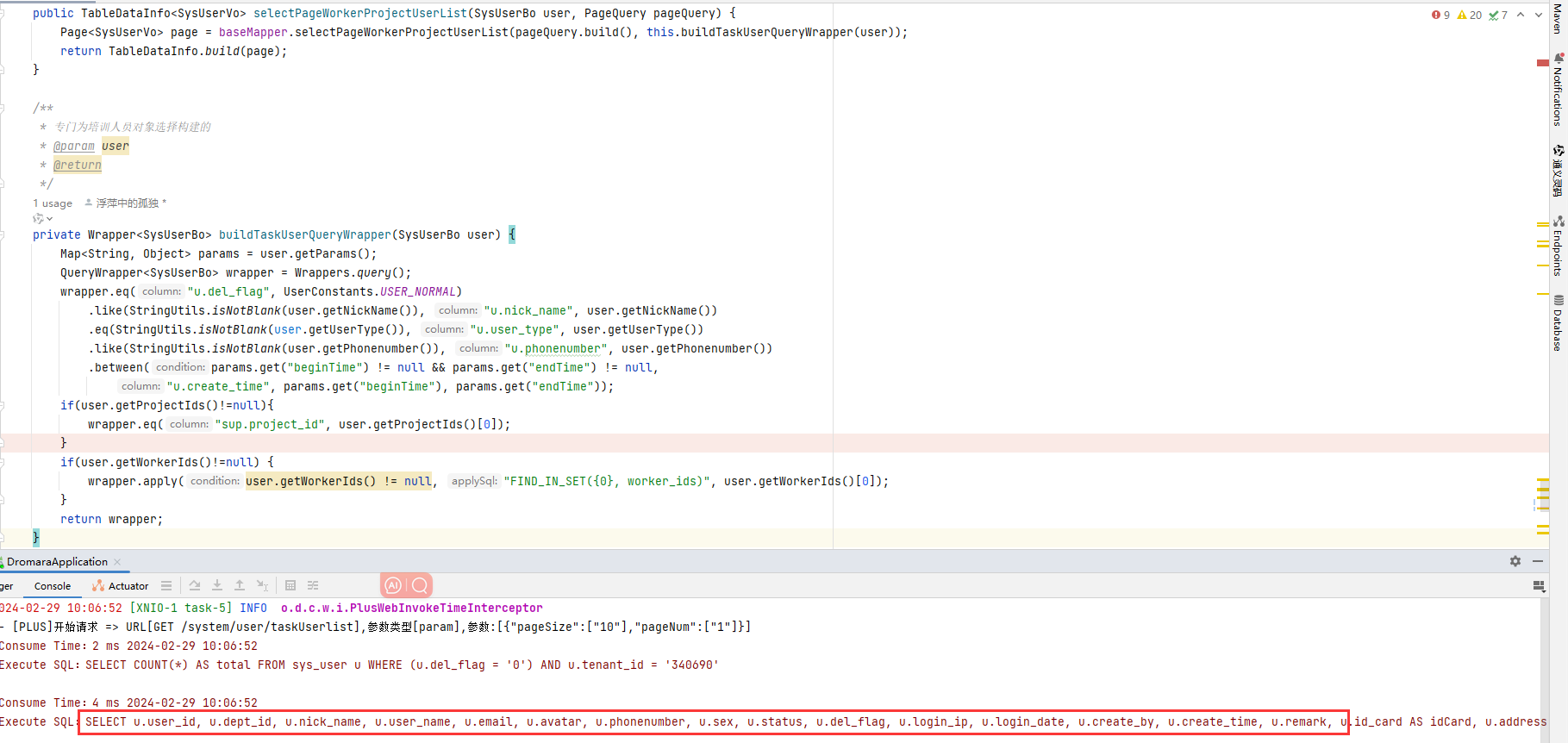Click the '1 usage' code hint
This screenshot has width=1568, height=743.
[x=53, y=203]
